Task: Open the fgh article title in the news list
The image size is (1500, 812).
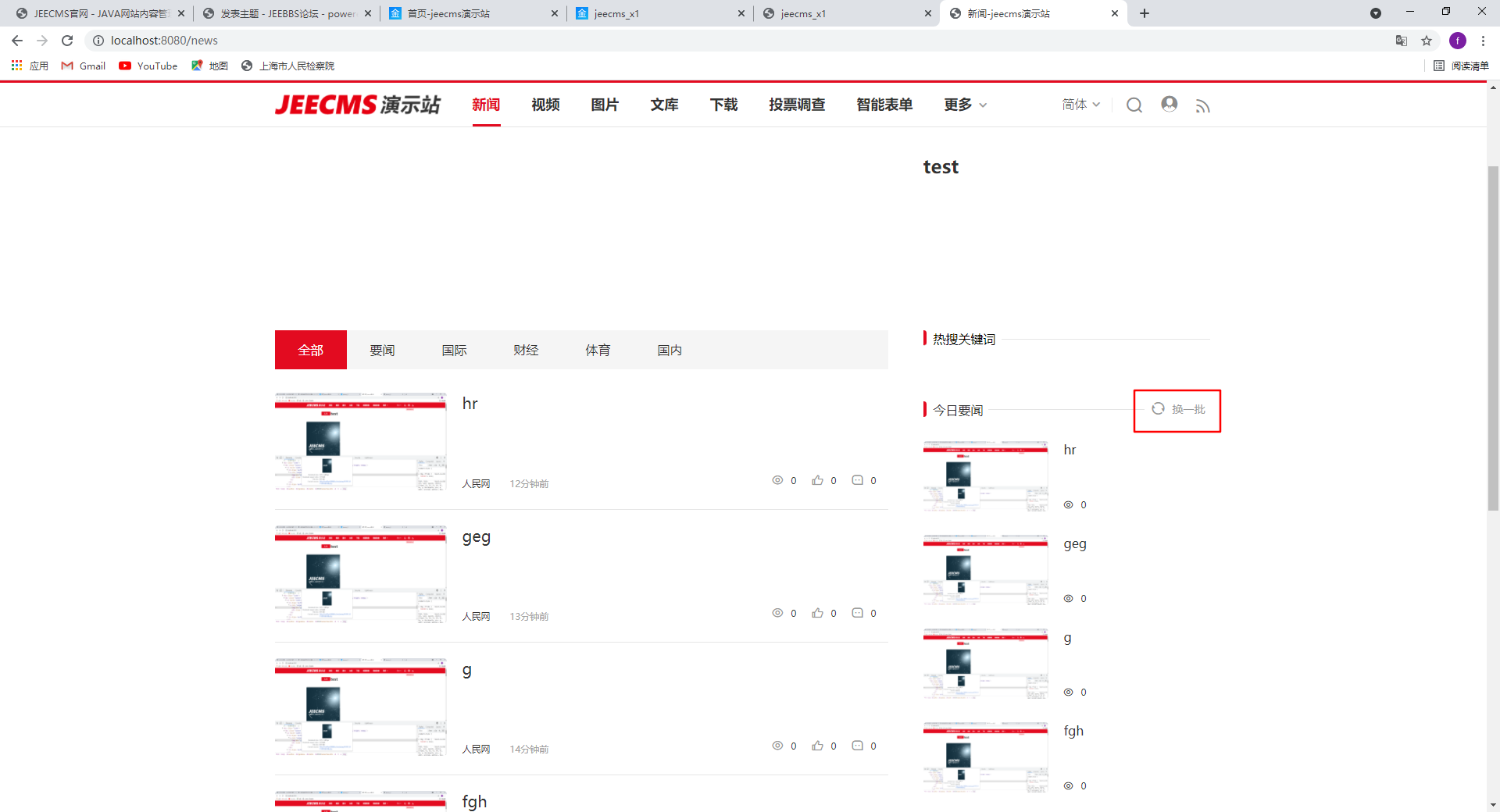Action: tap(474, 802)
